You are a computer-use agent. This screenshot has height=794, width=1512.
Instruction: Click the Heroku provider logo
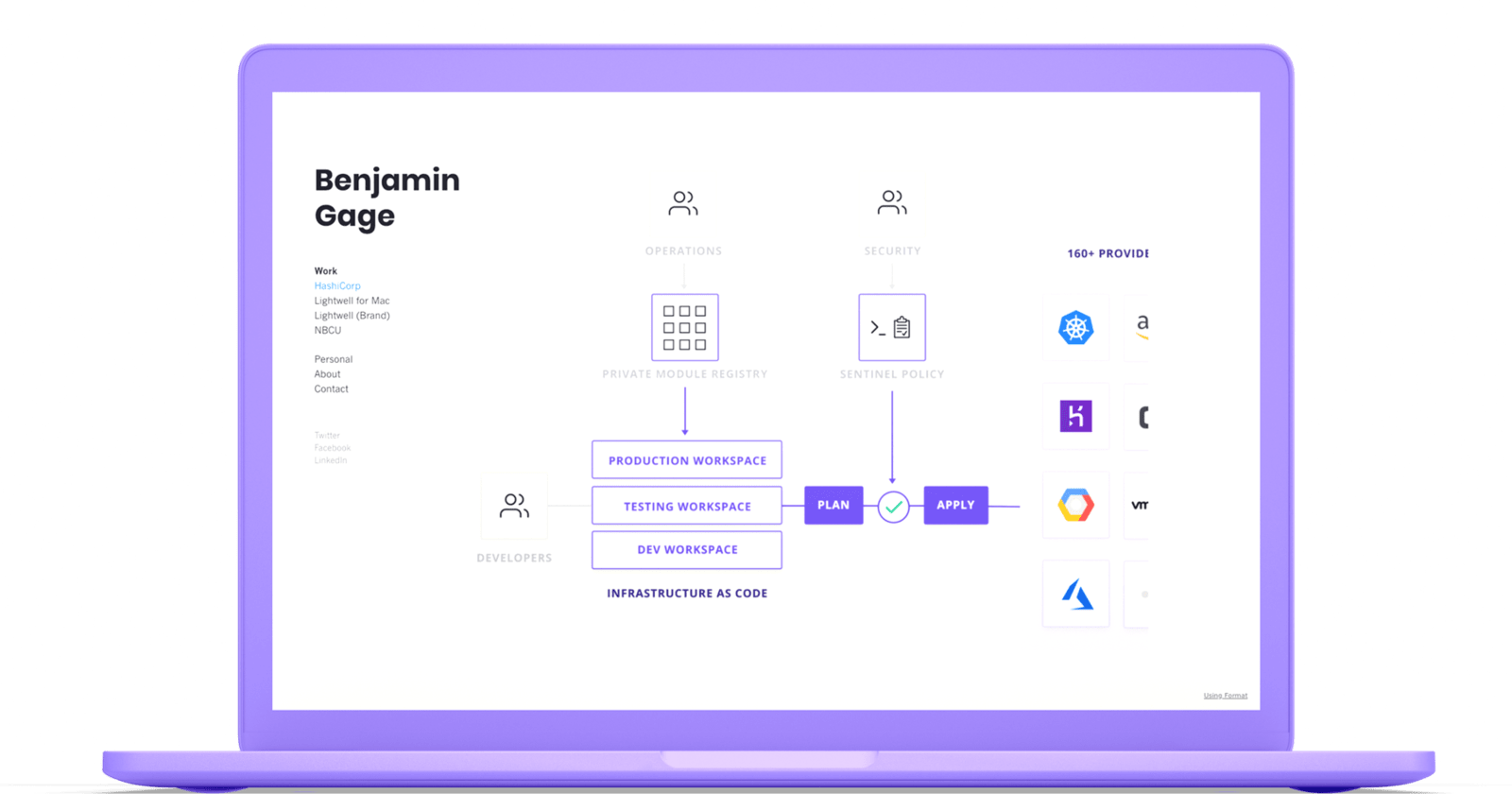(1075, 416)
